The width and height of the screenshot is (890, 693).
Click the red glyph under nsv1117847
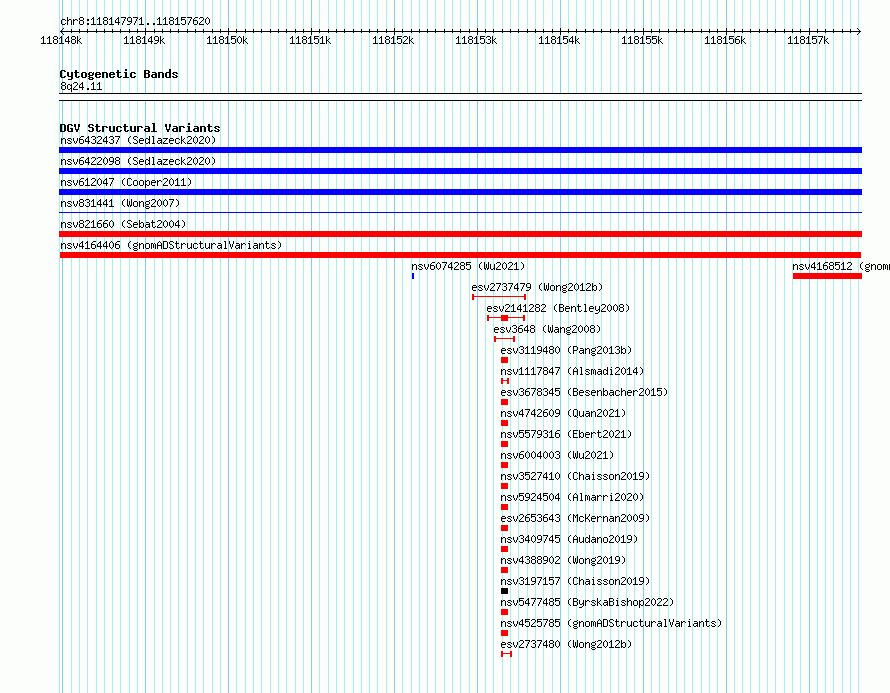pos(505,381)
